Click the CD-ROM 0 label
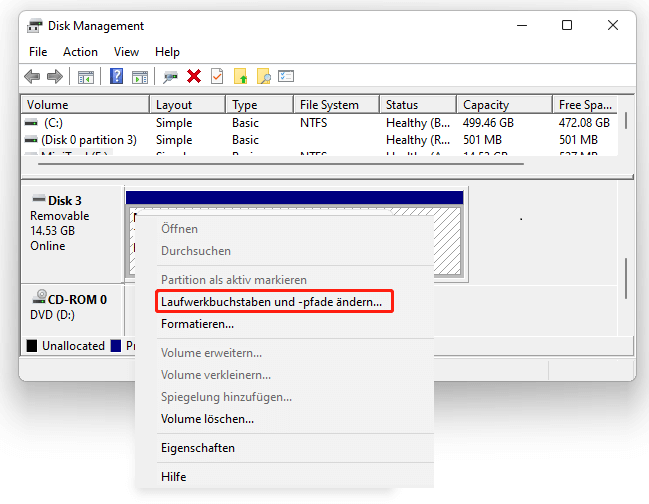649x504 pixels. point(77,299)
